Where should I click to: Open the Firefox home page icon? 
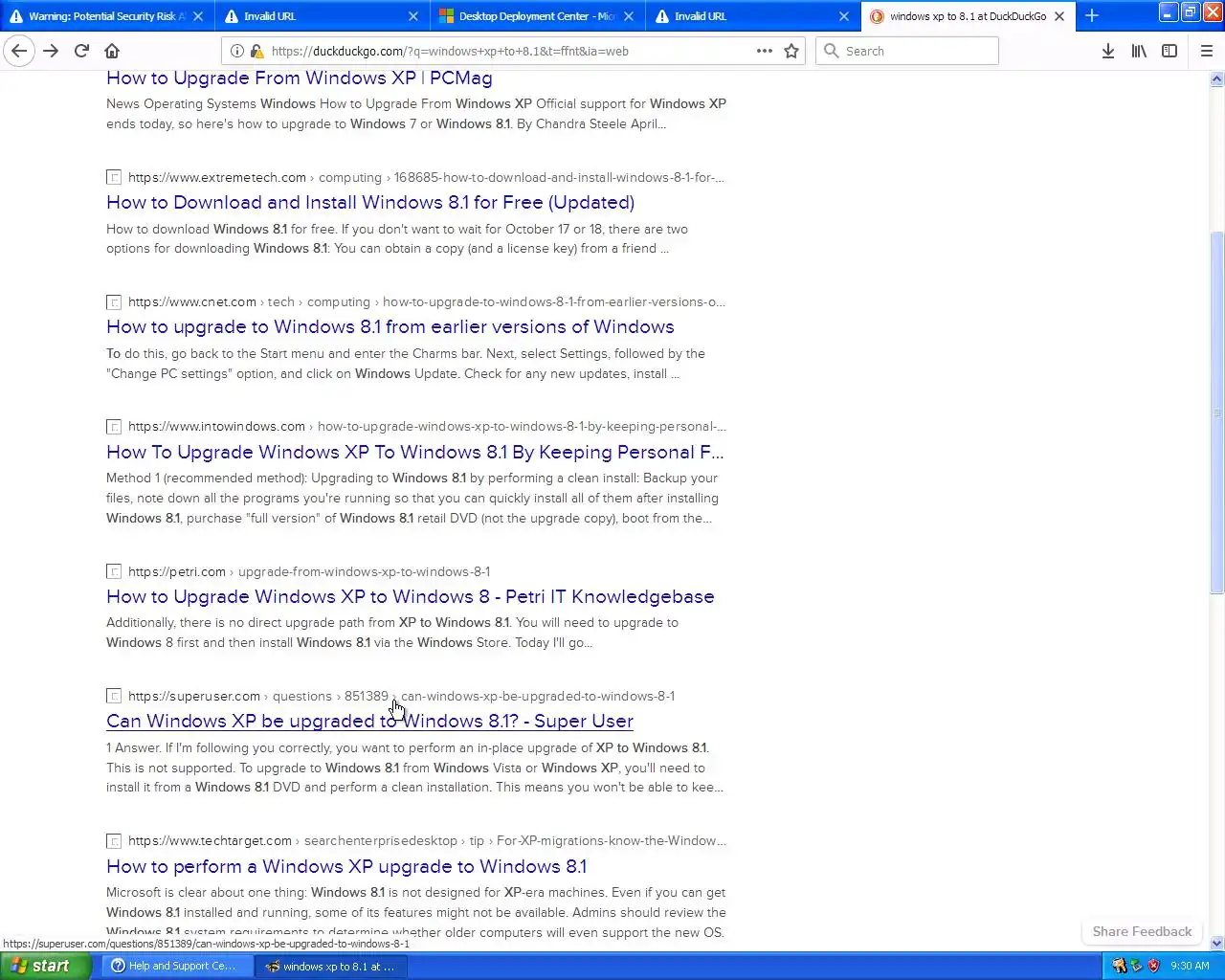[x=112, y=51]
